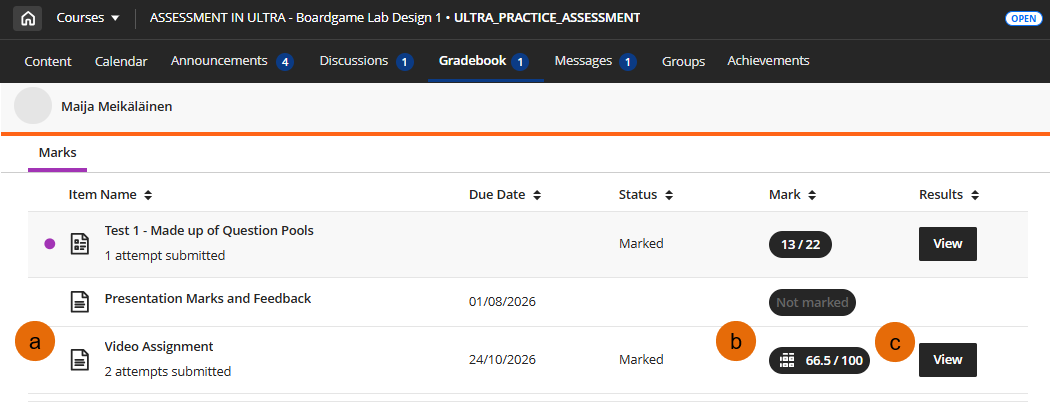Click the Announcements notification badge showing 4
Screen dimensions: 1050x404
point(285,62)
